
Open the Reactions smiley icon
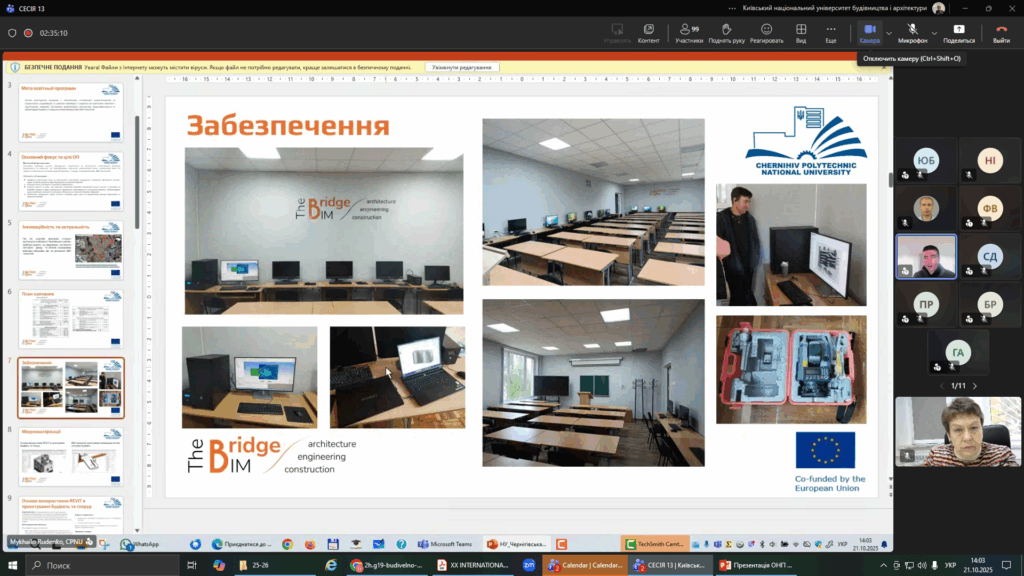766,29
